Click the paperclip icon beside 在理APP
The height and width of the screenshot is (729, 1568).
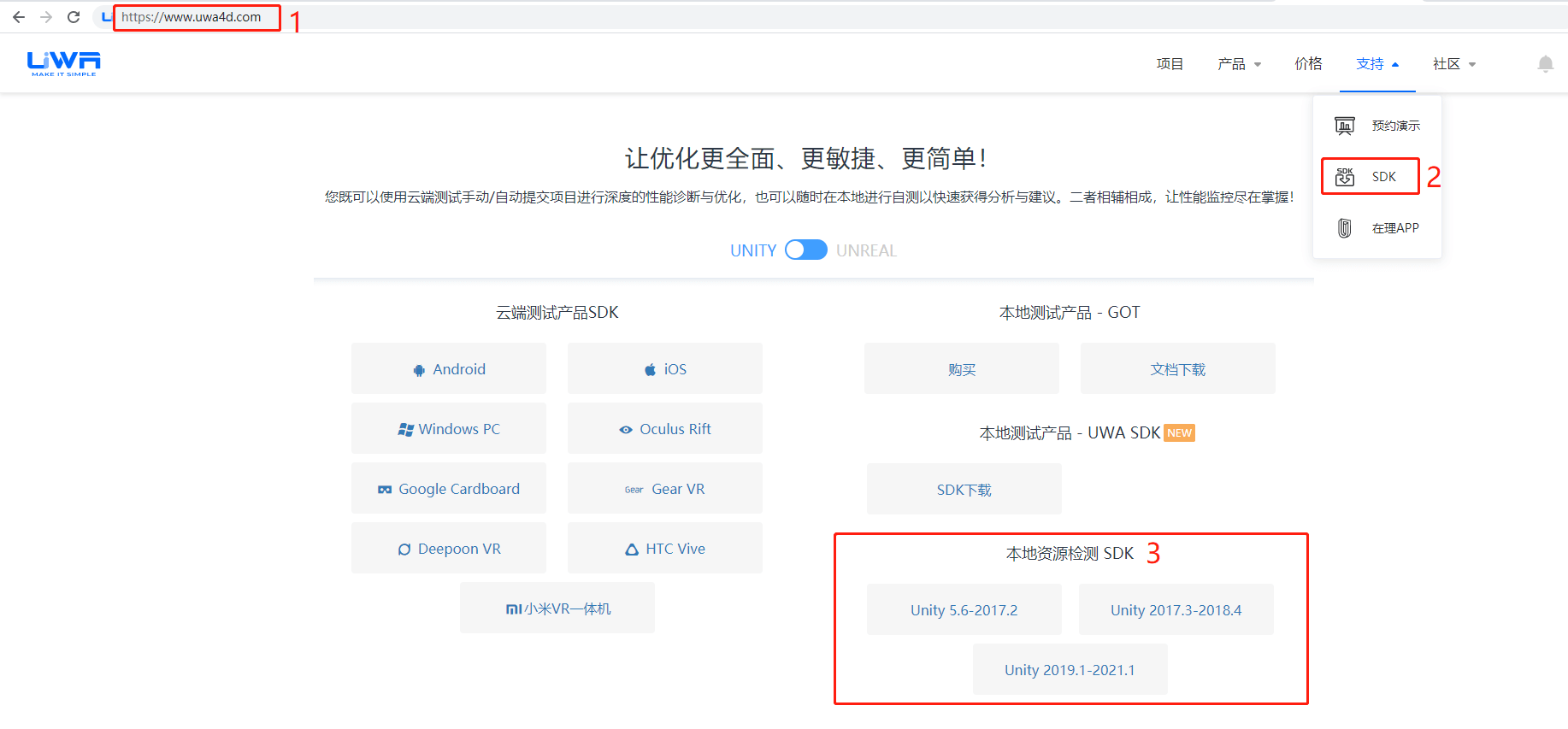[x=1344, y=228]
